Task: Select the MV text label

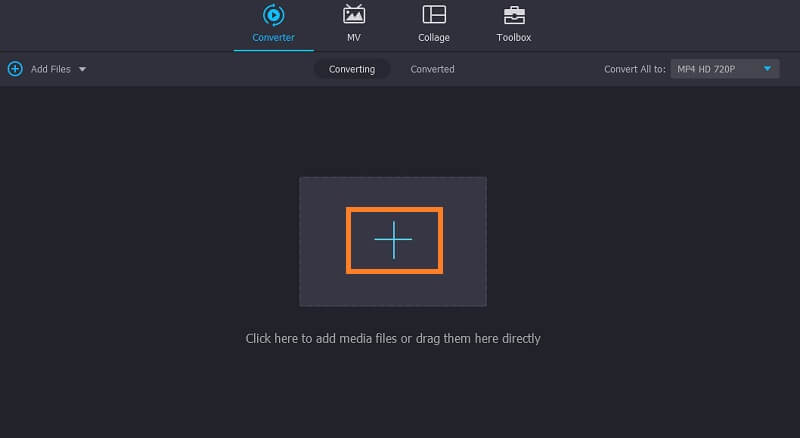Action: (353, 38)
